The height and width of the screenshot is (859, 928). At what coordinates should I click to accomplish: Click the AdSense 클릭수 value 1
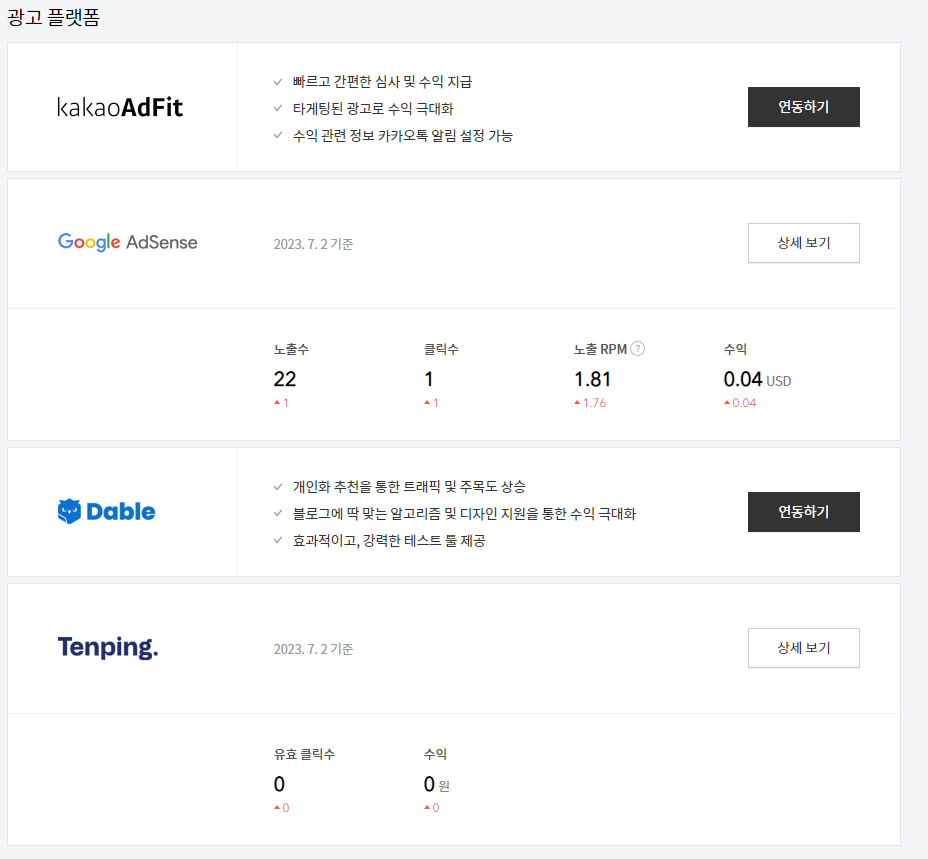tap(429, 379)
